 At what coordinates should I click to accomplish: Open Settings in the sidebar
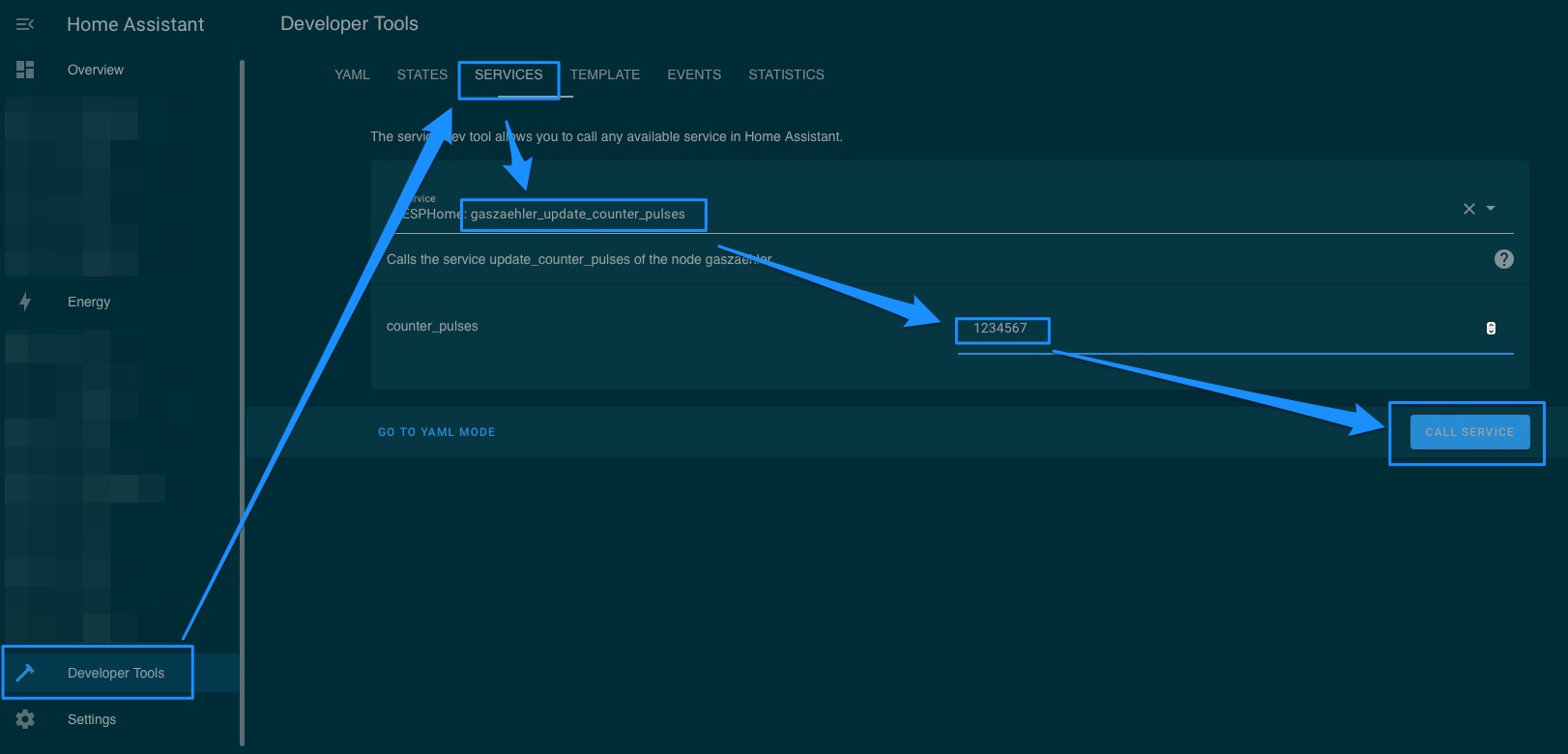coord(92,719)
